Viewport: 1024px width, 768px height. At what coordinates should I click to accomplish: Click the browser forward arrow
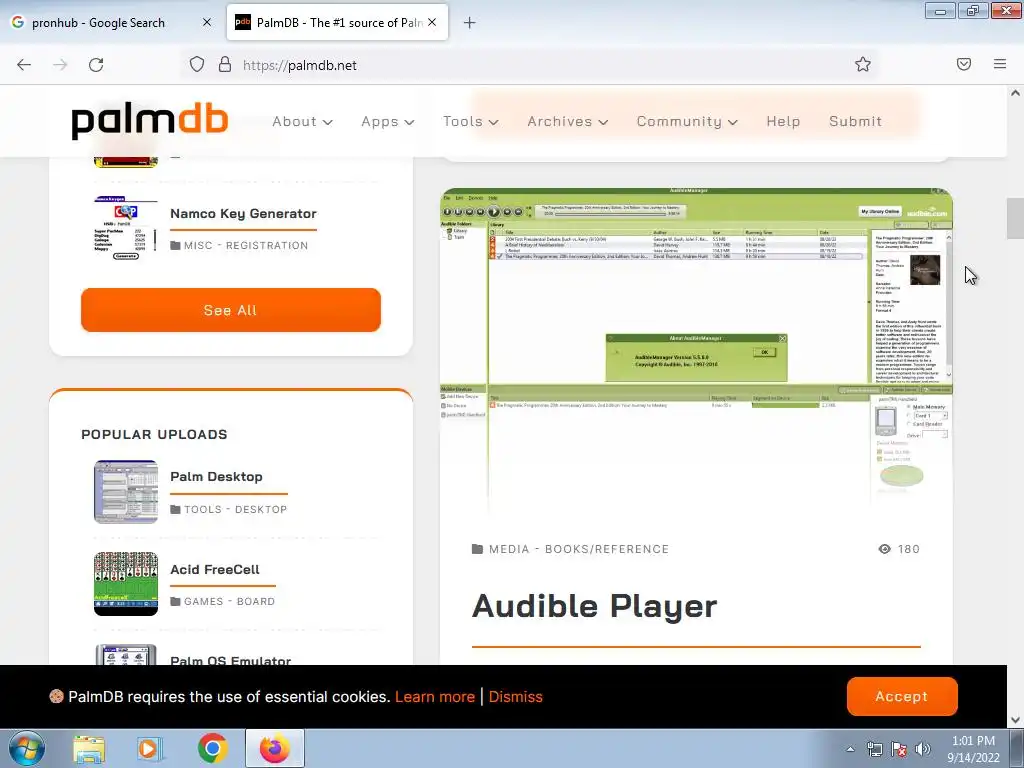(60, 65)
